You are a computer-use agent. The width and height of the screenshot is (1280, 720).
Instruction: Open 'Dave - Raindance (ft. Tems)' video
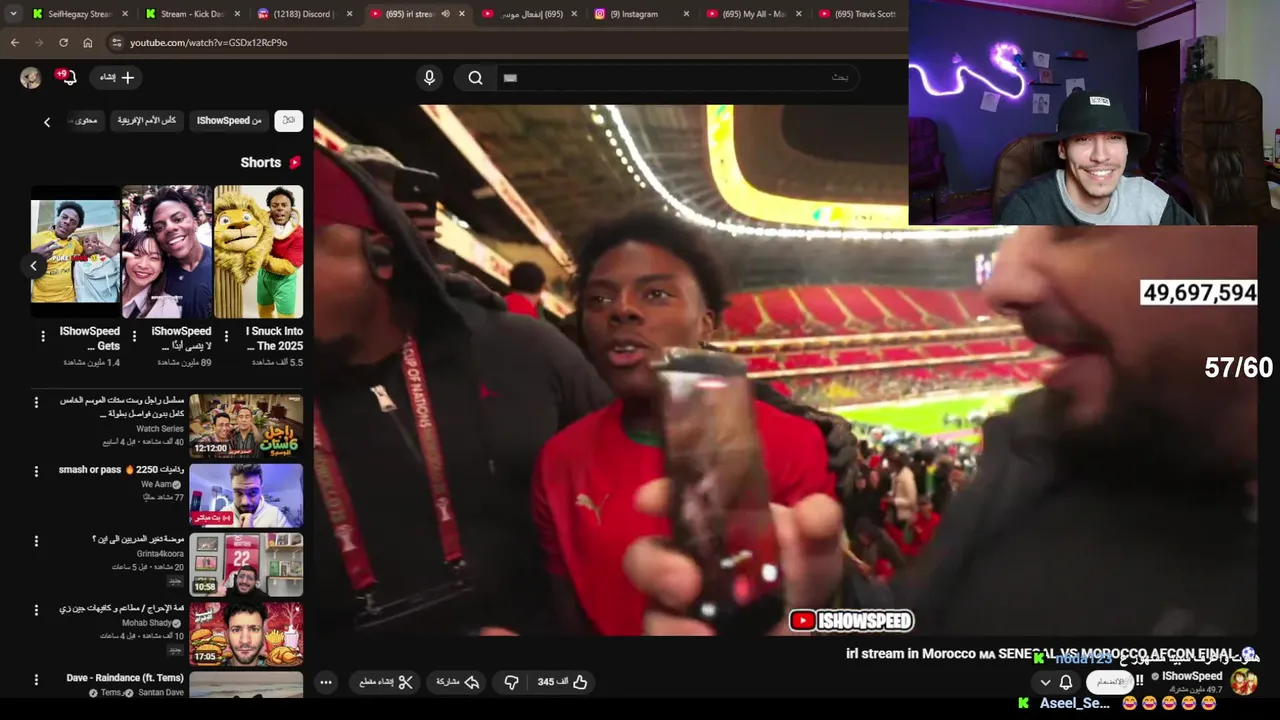coord(246,684)
